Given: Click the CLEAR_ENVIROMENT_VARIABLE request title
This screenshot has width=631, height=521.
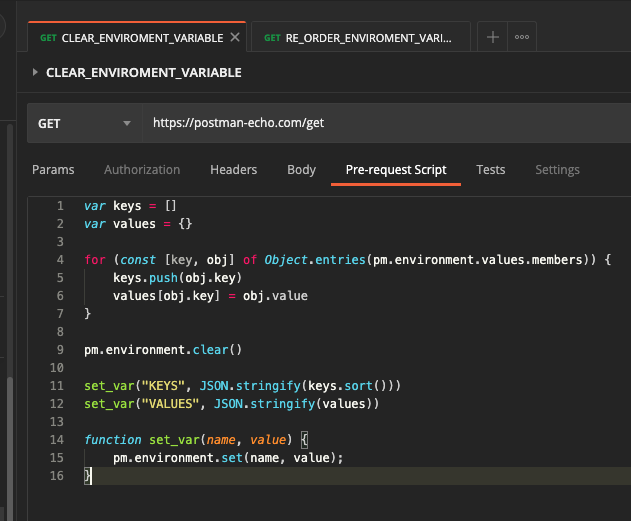Looking at the screenshot, I should point(144,72).
